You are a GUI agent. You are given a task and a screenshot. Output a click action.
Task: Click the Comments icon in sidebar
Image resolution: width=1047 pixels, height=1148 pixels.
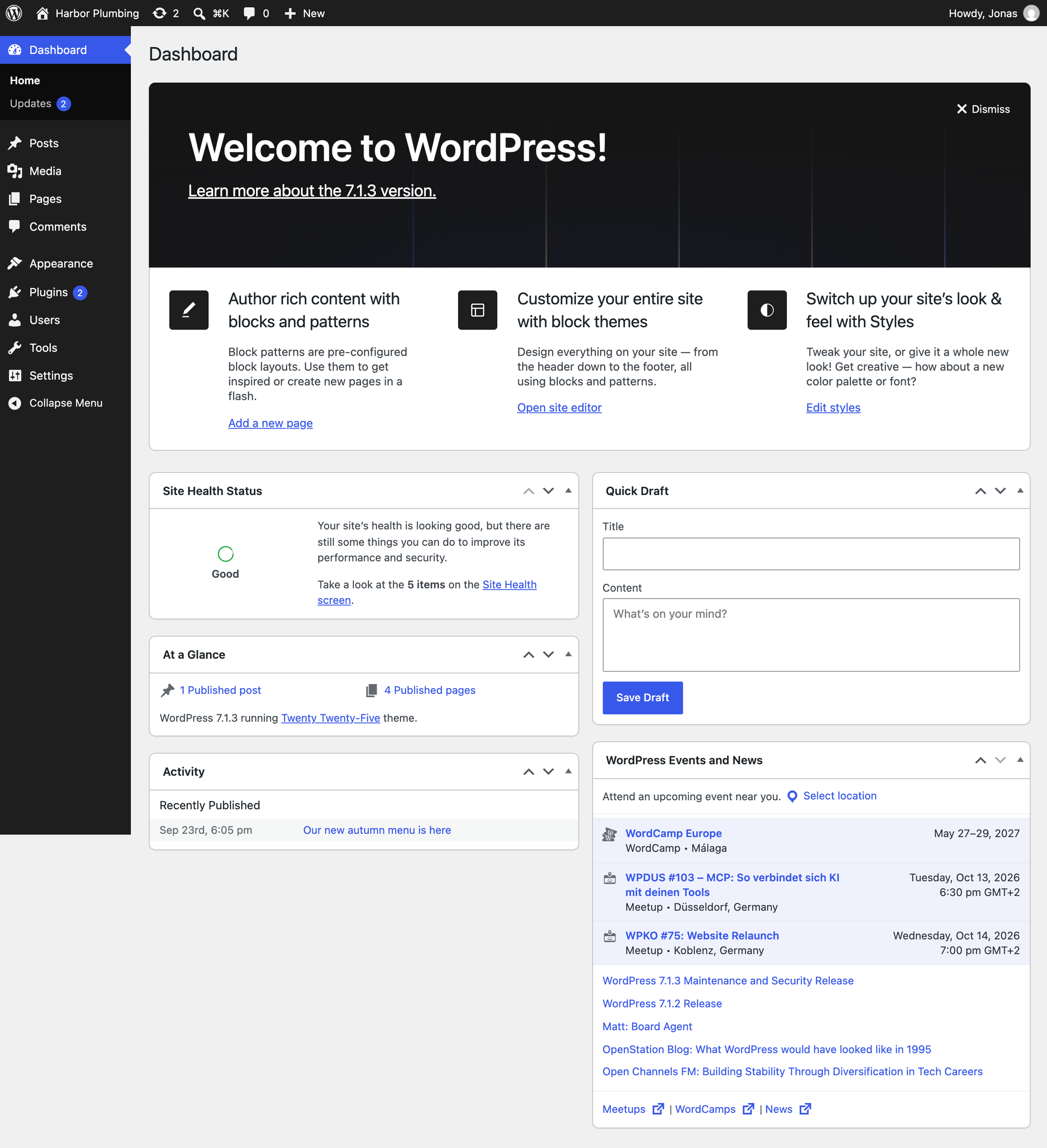[x=15, y=227]
